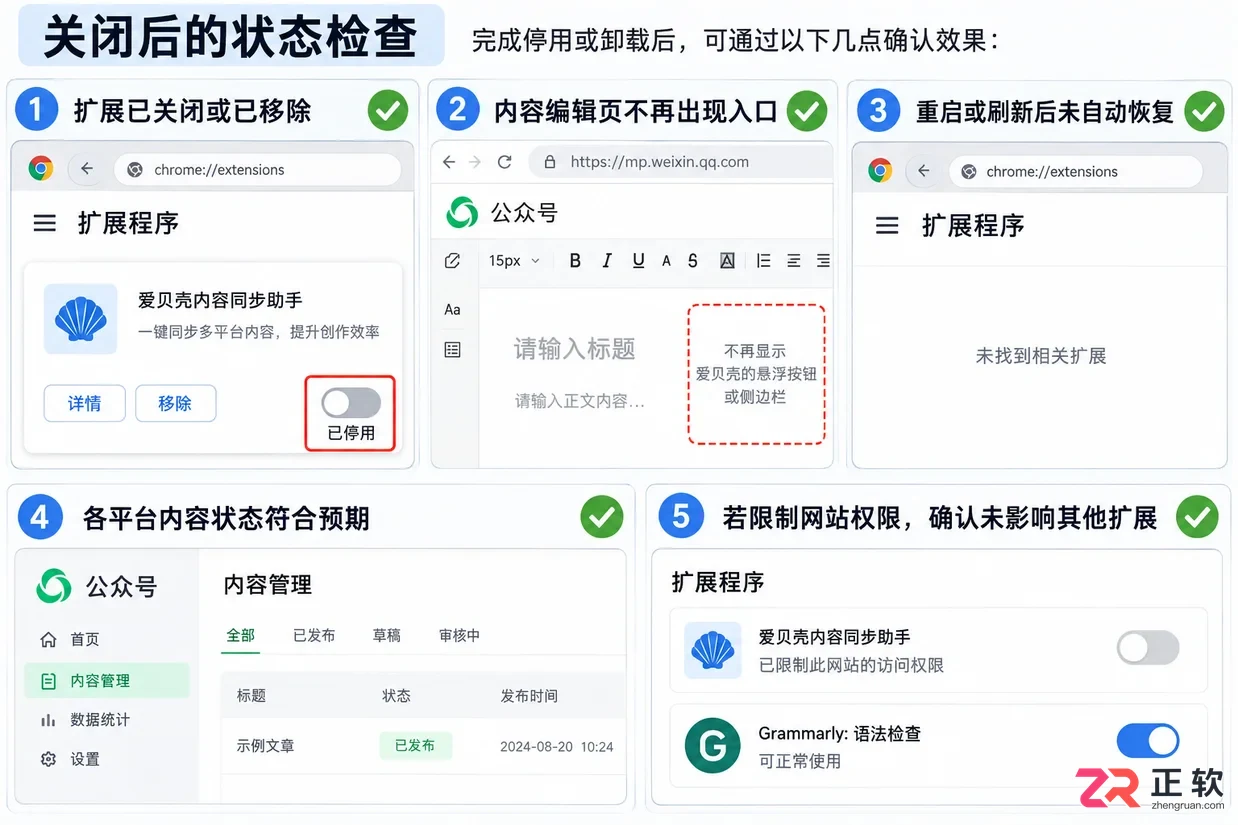The width and height of the screenshot is (1238, 825).
Task: Click the Chrome logo in panel 3 browser bar
Action: [880, 171]
